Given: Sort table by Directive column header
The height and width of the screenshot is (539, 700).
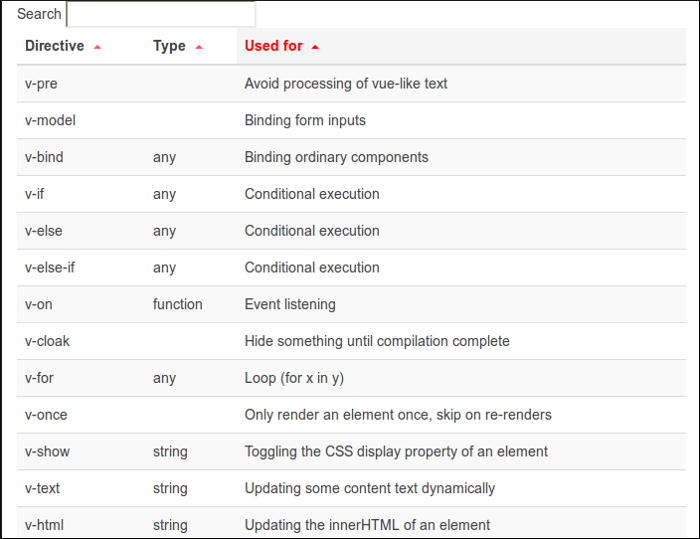Looking at the screenshot, I should 55,46.
